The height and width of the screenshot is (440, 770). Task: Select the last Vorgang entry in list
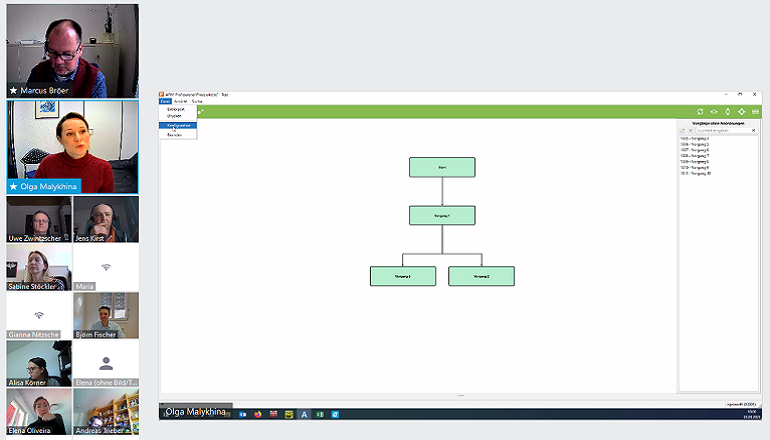695,173
